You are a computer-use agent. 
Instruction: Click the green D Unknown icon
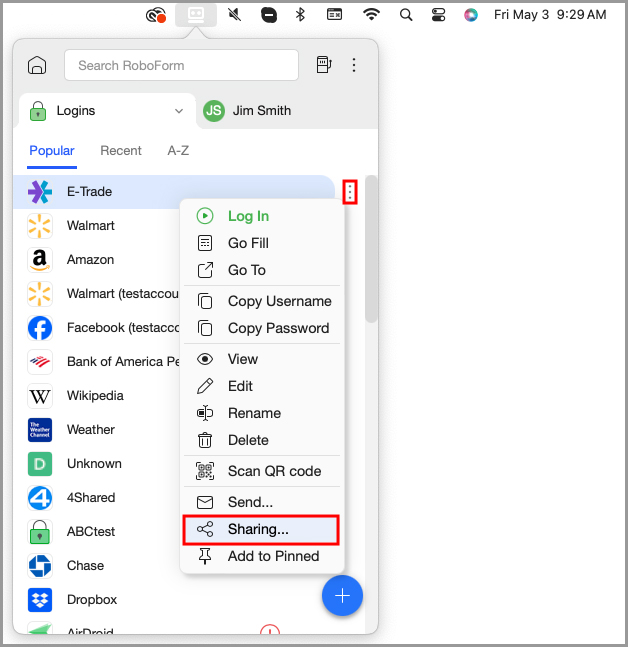click(x=40, y=464)
